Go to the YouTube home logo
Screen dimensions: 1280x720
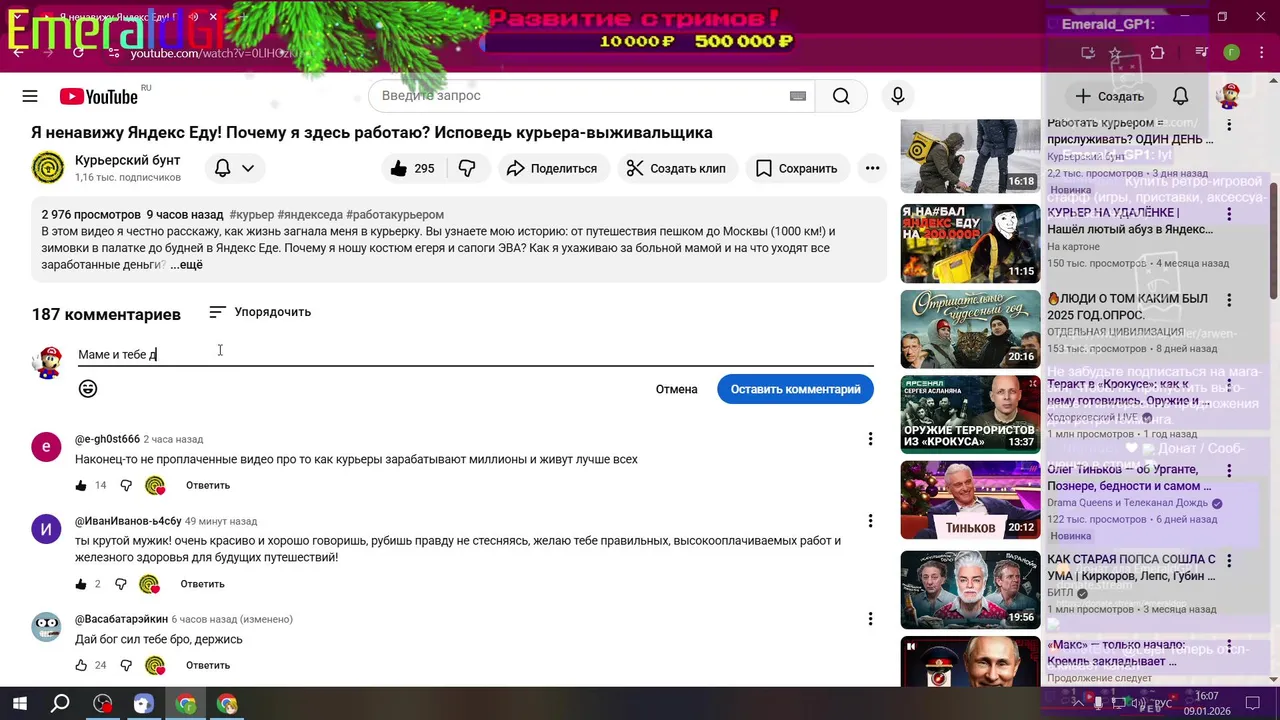99,96
